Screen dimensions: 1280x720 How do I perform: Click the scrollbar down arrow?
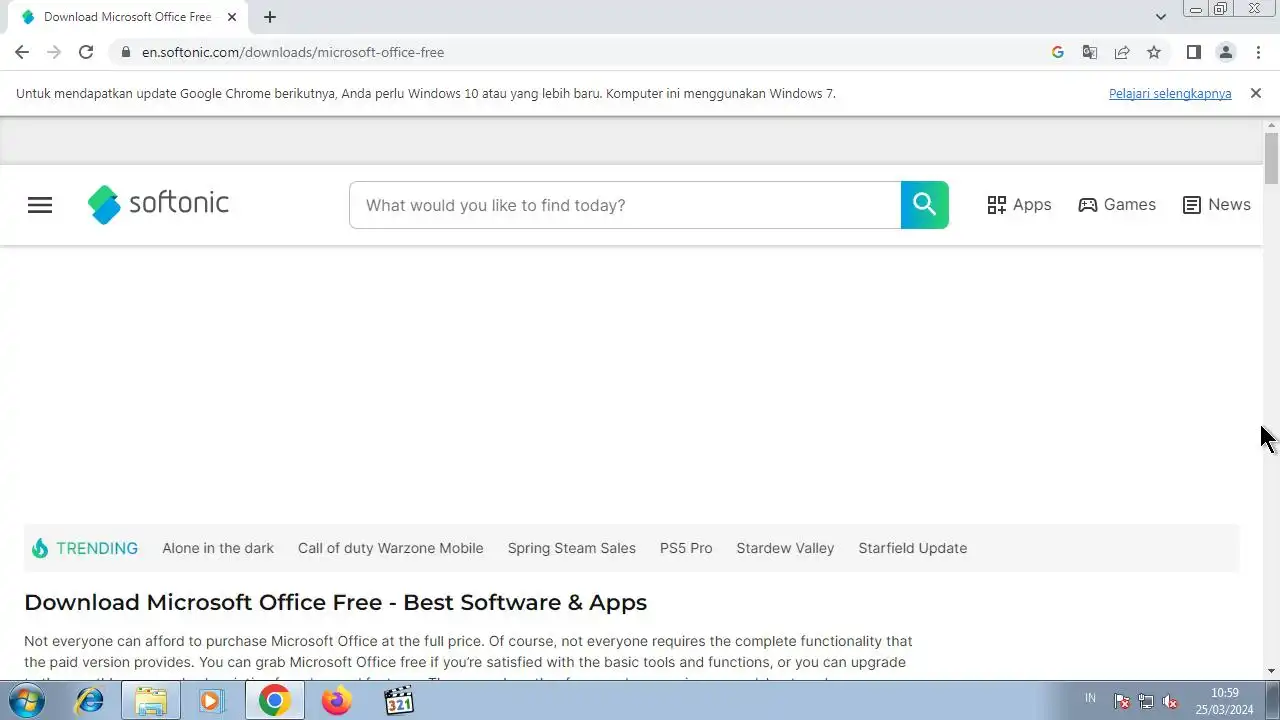[1272, 671]
